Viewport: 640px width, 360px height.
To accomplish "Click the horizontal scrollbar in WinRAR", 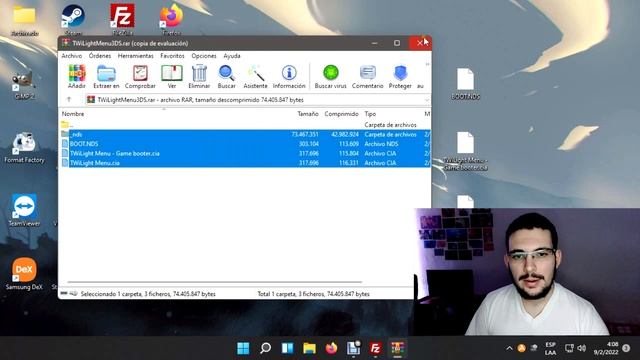I will click(x=214, y=282).
